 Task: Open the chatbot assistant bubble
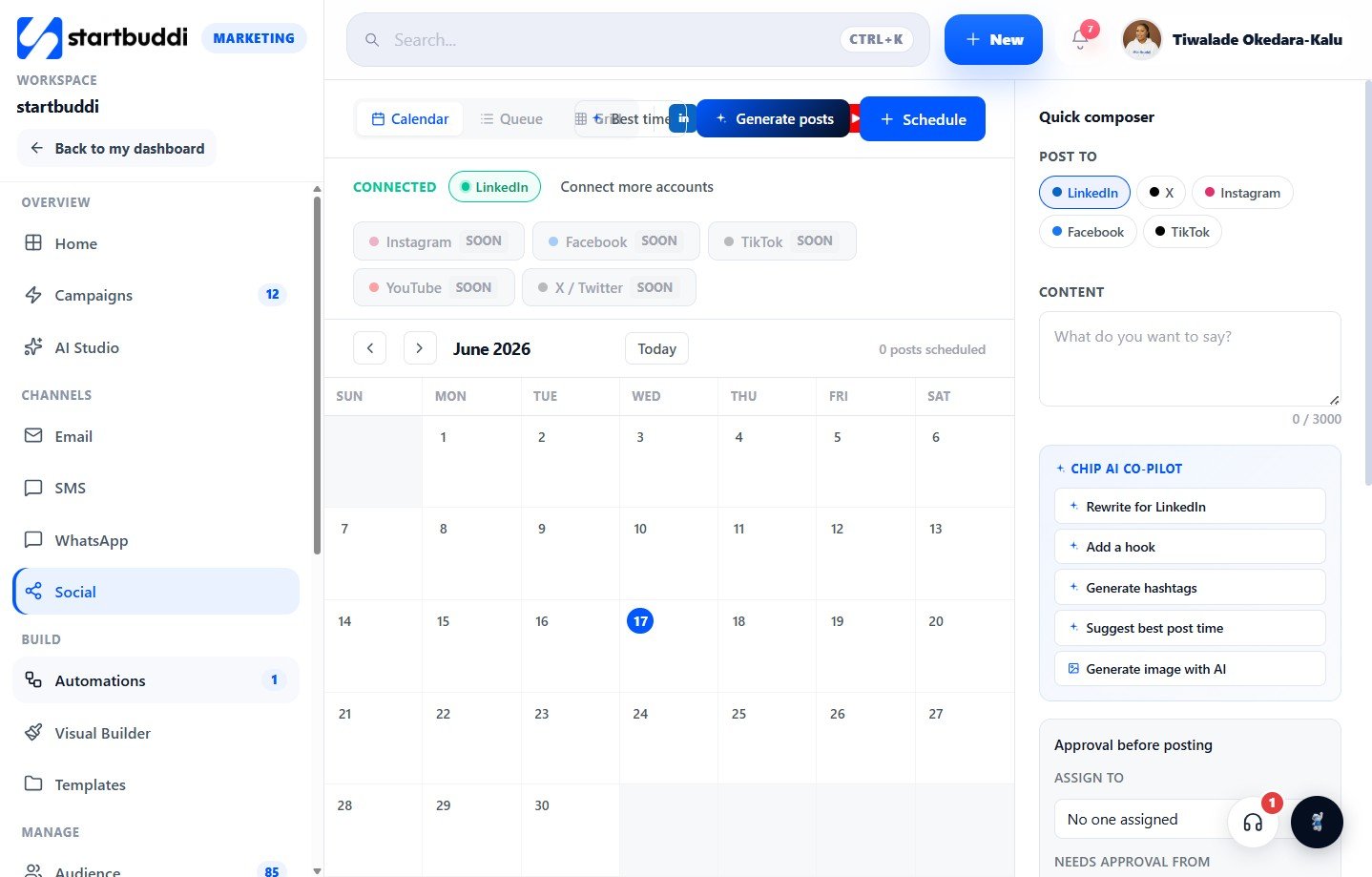click(1317, 822)
